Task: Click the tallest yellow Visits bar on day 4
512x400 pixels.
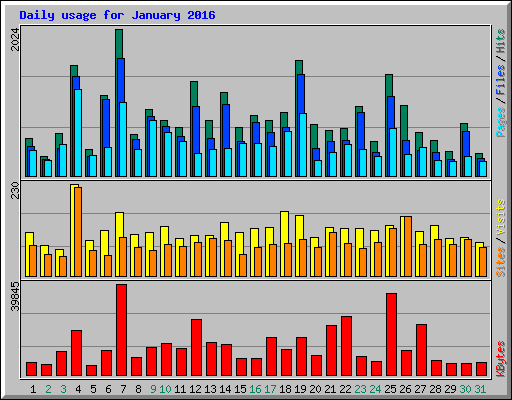Action: [x=73, y=230]
